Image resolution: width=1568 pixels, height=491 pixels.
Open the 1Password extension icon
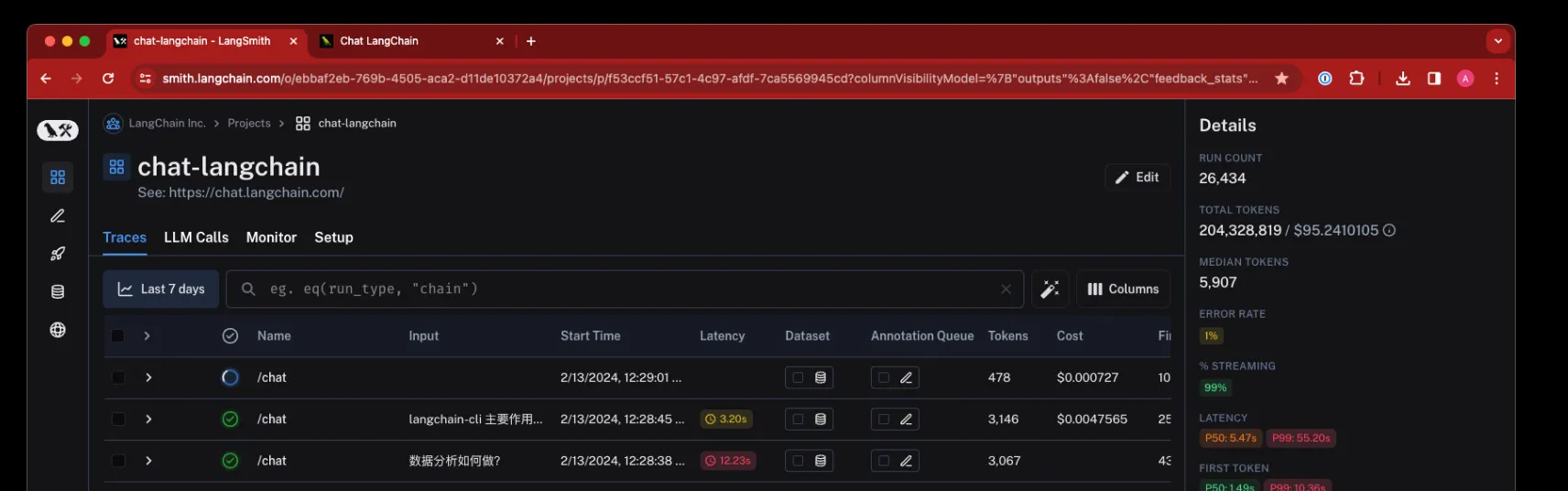click(1324, 79)
